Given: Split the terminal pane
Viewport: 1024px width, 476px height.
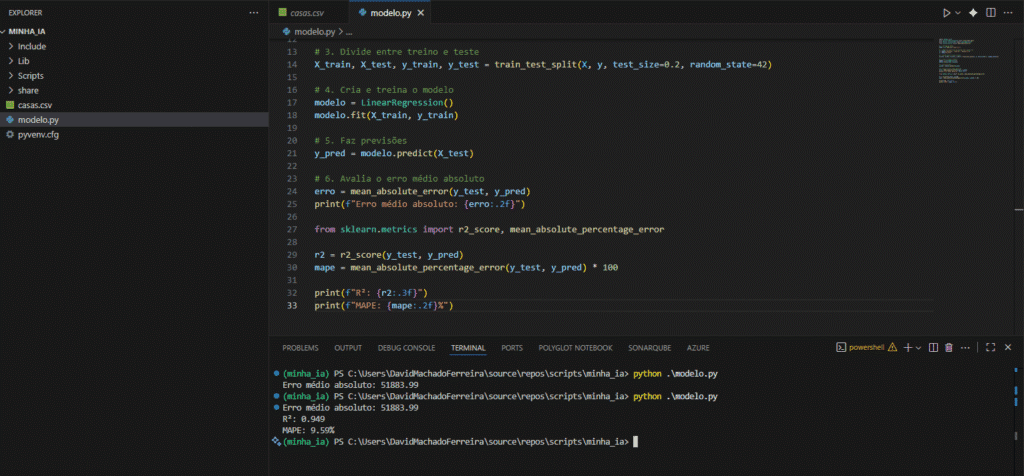Looking at the screenshot, I should coord(932,348).
